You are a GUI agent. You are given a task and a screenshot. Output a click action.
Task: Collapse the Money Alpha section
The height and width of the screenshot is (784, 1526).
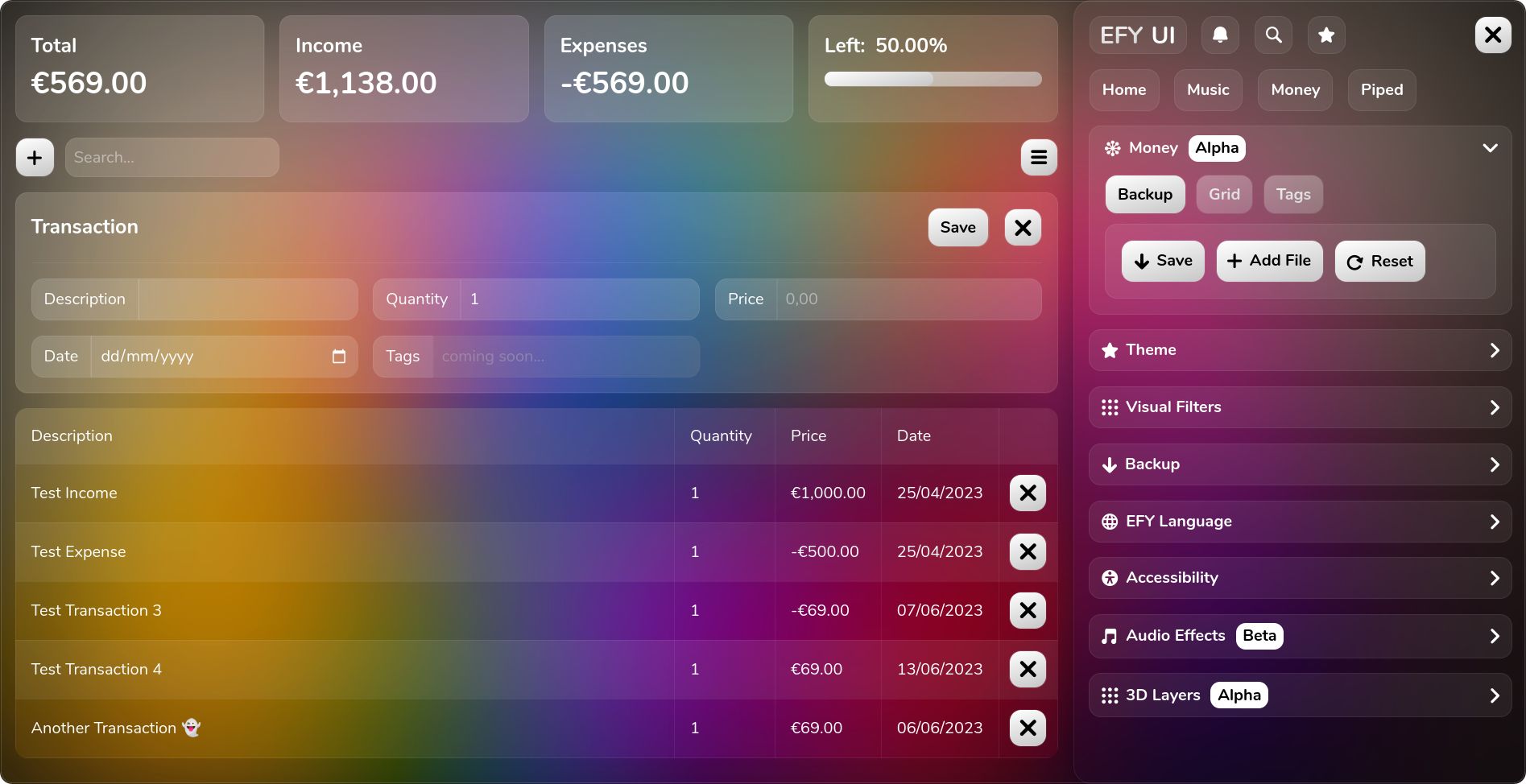coord(1491,148)
